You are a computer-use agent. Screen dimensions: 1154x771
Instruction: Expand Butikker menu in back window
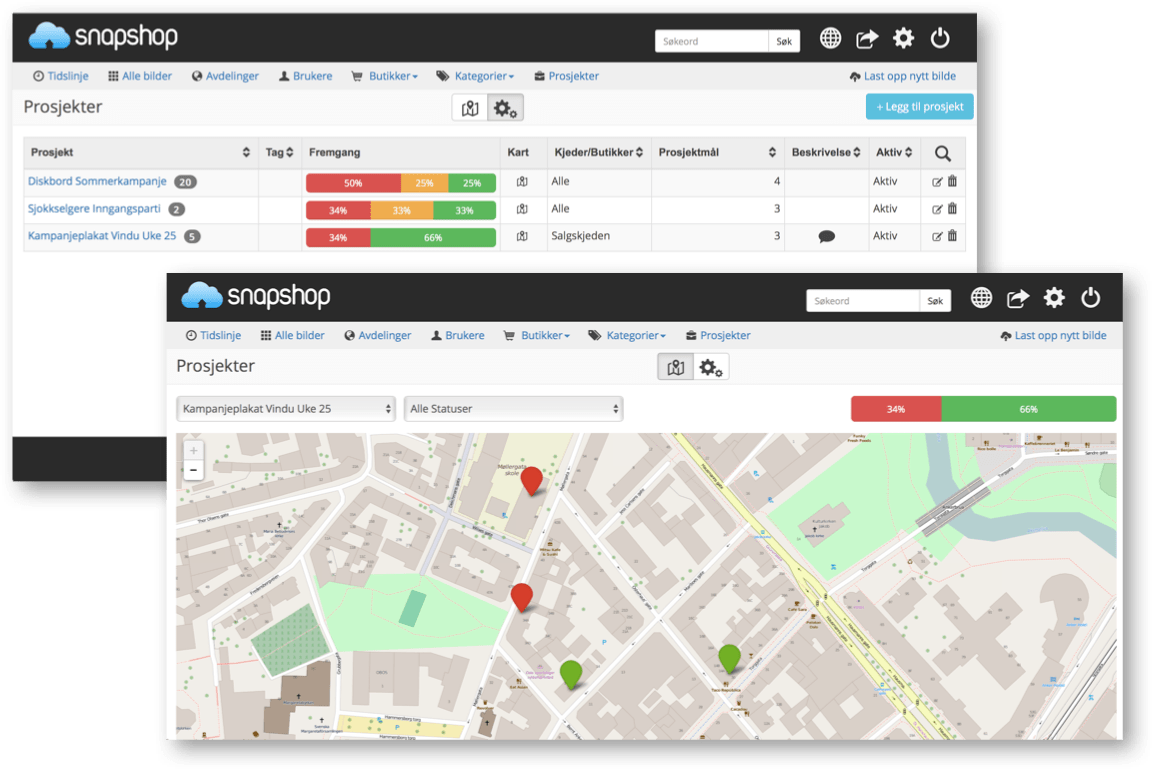click(x=385, y=77)
